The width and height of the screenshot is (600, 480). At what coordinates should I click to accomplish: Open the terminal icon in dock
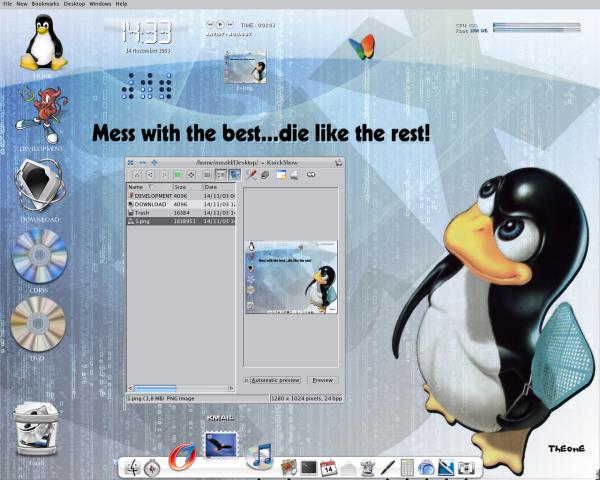pos(309,467)
